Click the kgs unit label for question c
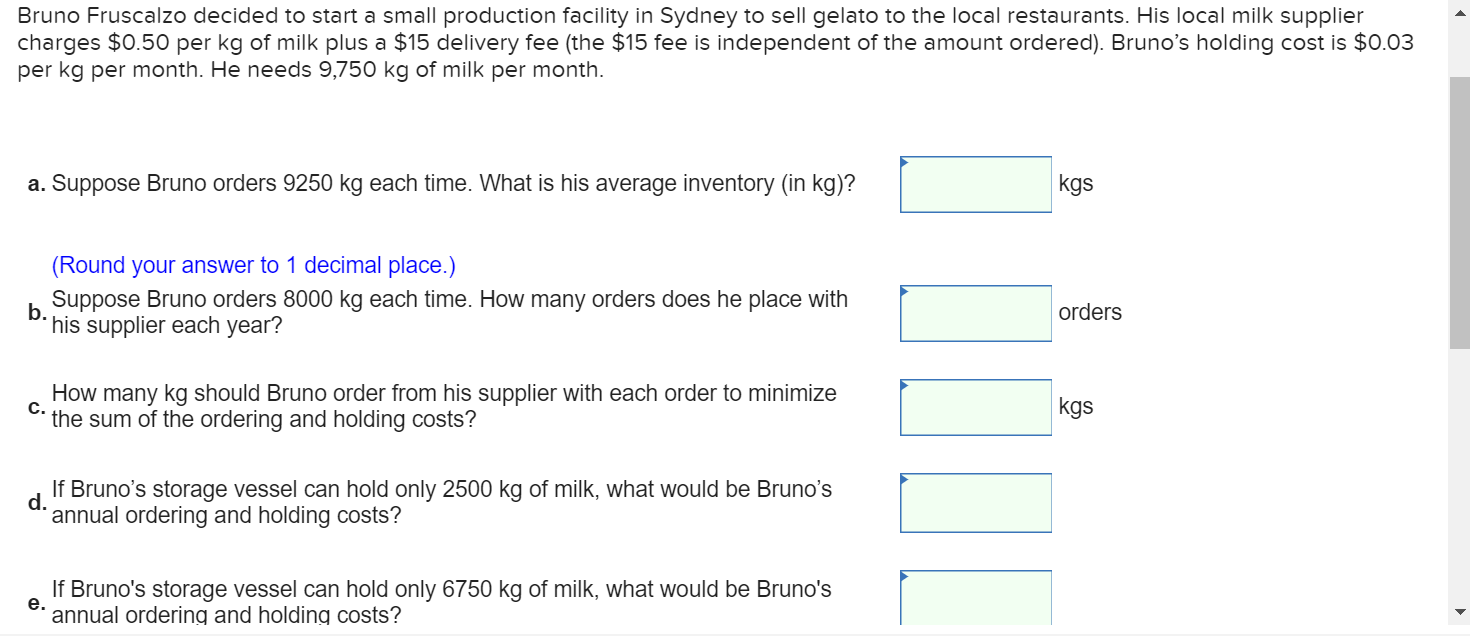The height and width of the screenshot is (638, 1470). 1075,406
